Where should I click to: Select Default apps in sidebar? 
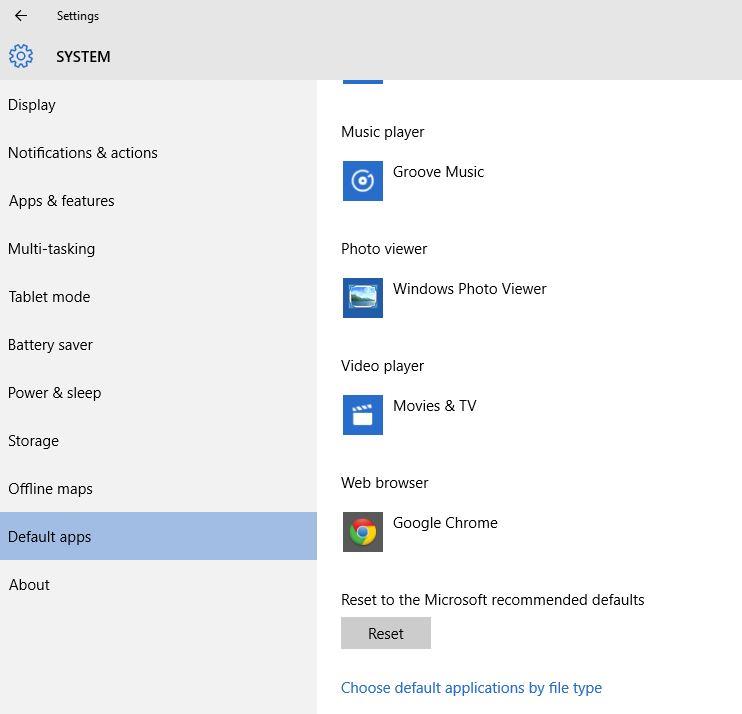click(158, 536)
